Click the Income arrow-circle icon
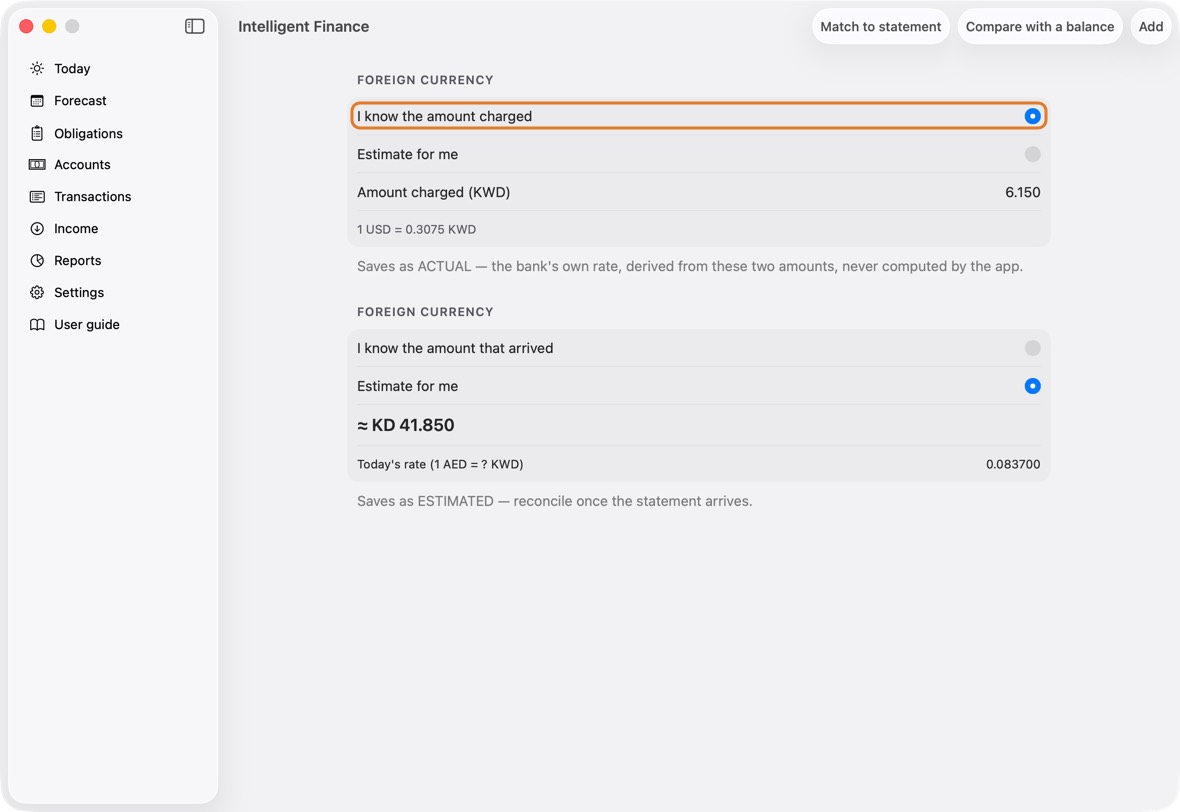Image resolution: width=1180 pixels, height=812 pixels. (37, 229)
